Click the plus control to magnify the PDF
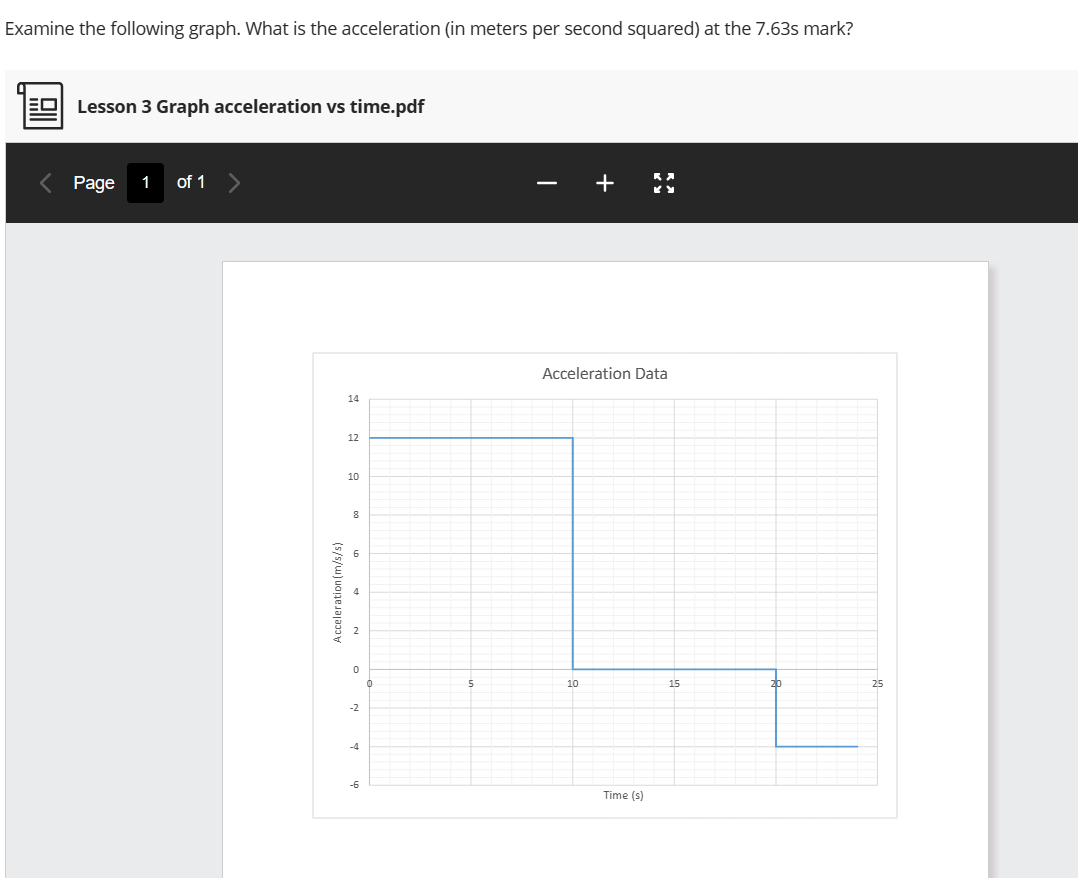 (604, 182)
